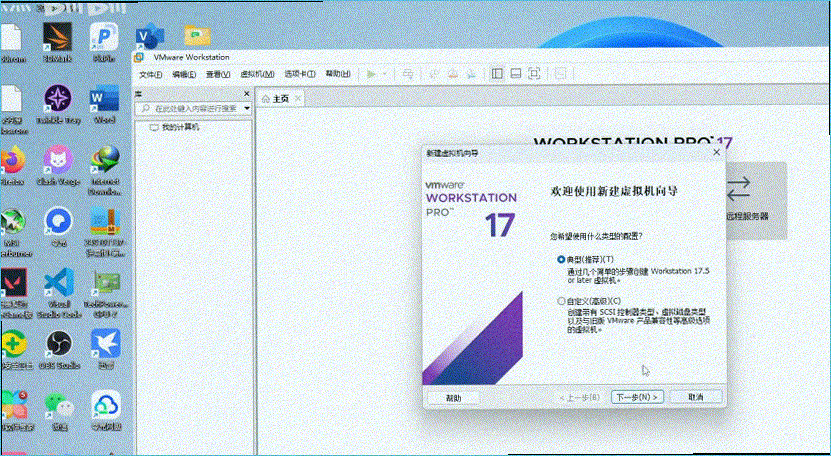This screenshot has width=831, height=456.
Task: Open the 编辑(E) menu
Action: click(184, 74)
